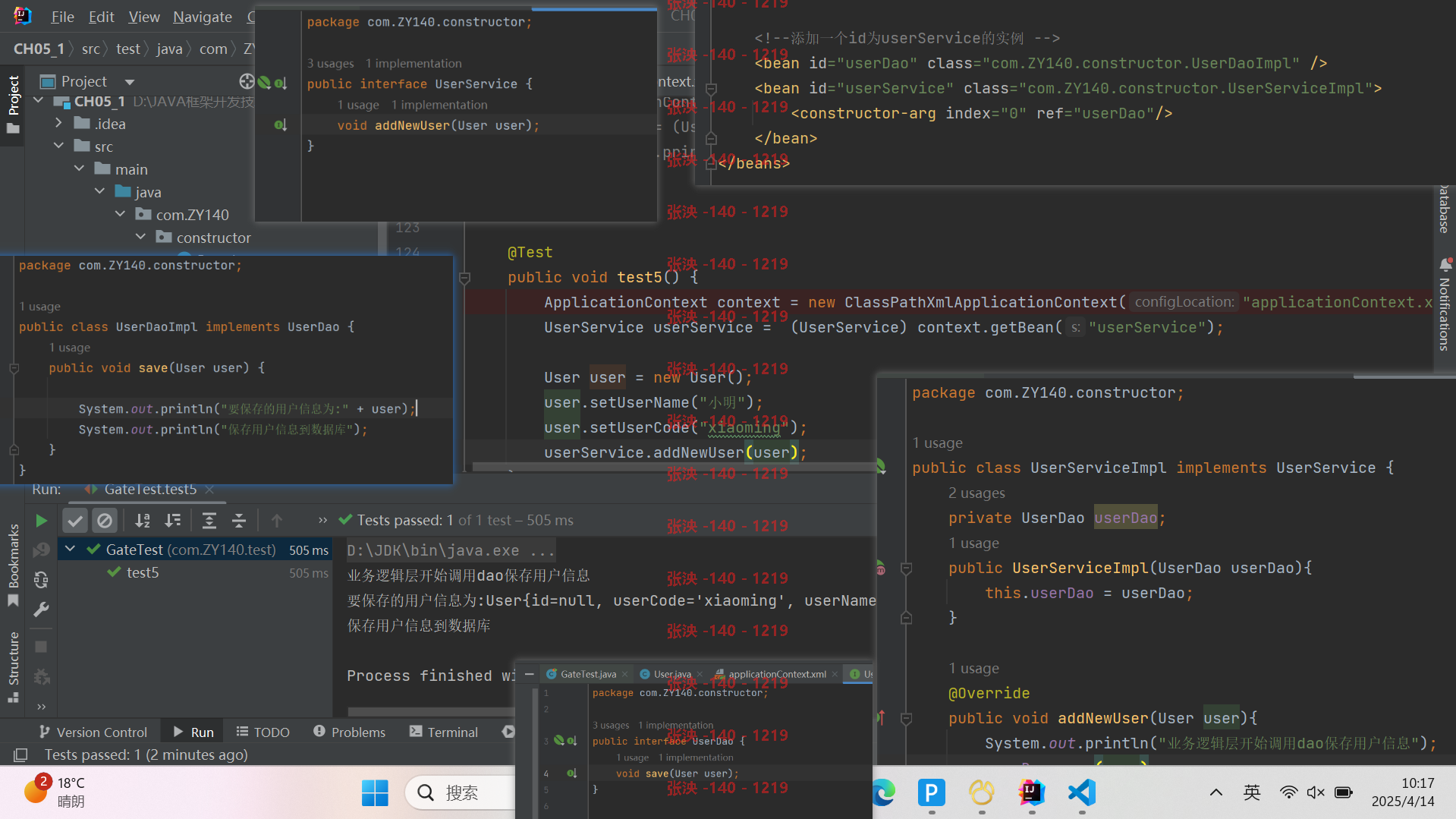This screenshot has width=1456, height=819.
Task: Toggle the Bookmarks side panel
Action: point(13,564)
